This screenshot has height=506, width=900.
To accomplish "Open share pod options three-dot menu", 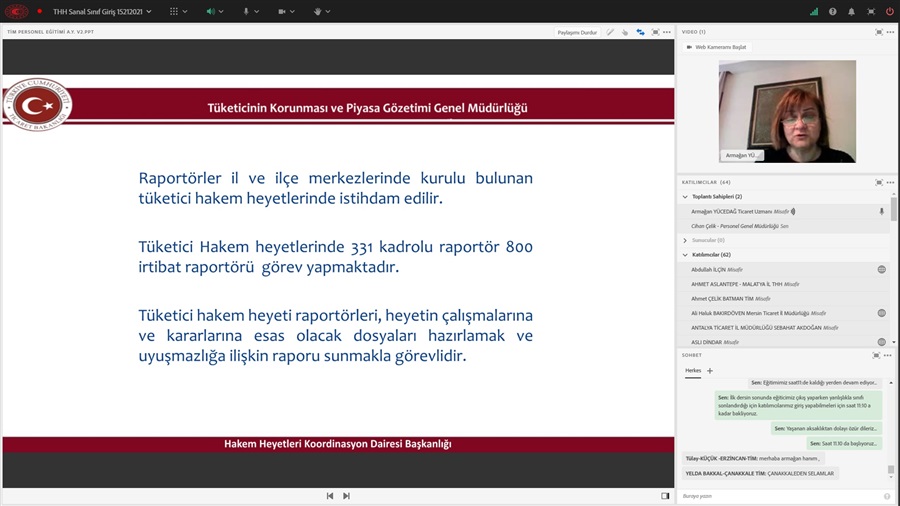I will pos(666,32).
